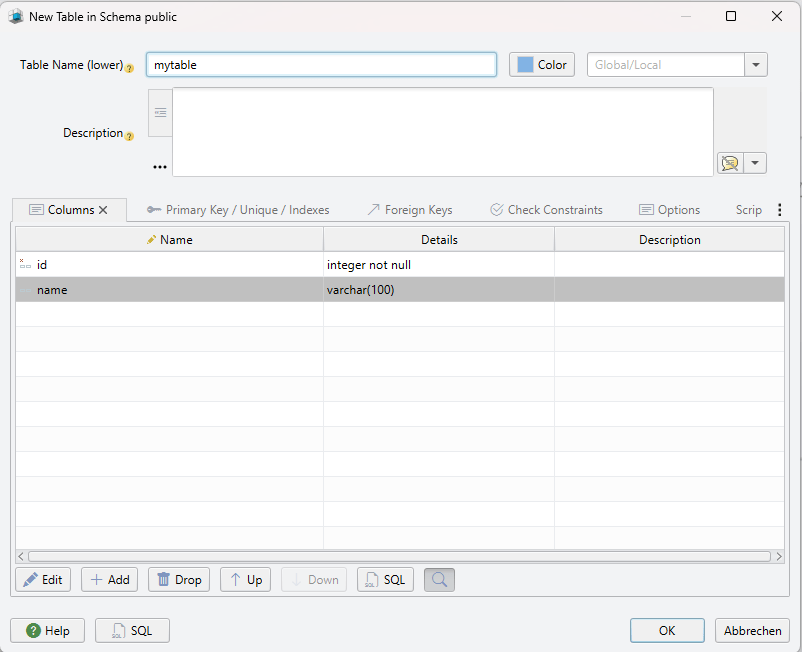Image resolution: width=802 pixels, height=652 pixels.
Task: Click the help question icon next to Table Name
Action: pos(129,68)
